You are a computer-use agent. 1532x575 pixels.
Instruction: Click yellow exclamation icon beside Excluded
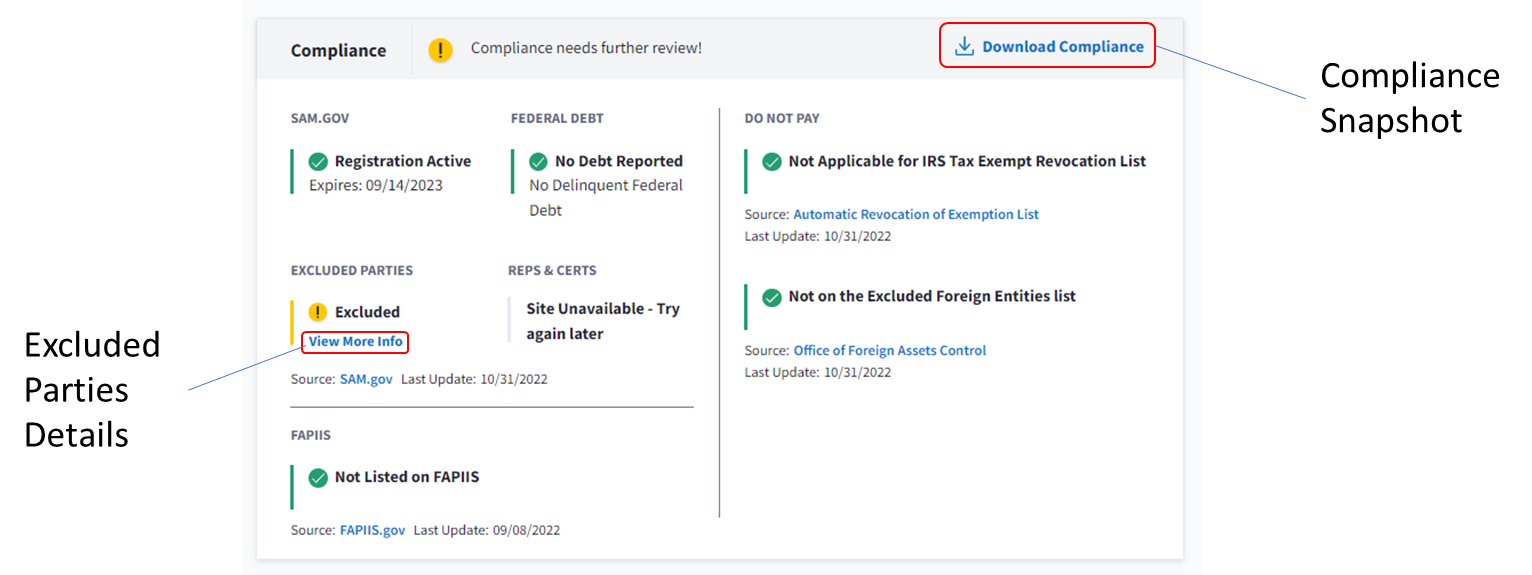coord(318,312)
